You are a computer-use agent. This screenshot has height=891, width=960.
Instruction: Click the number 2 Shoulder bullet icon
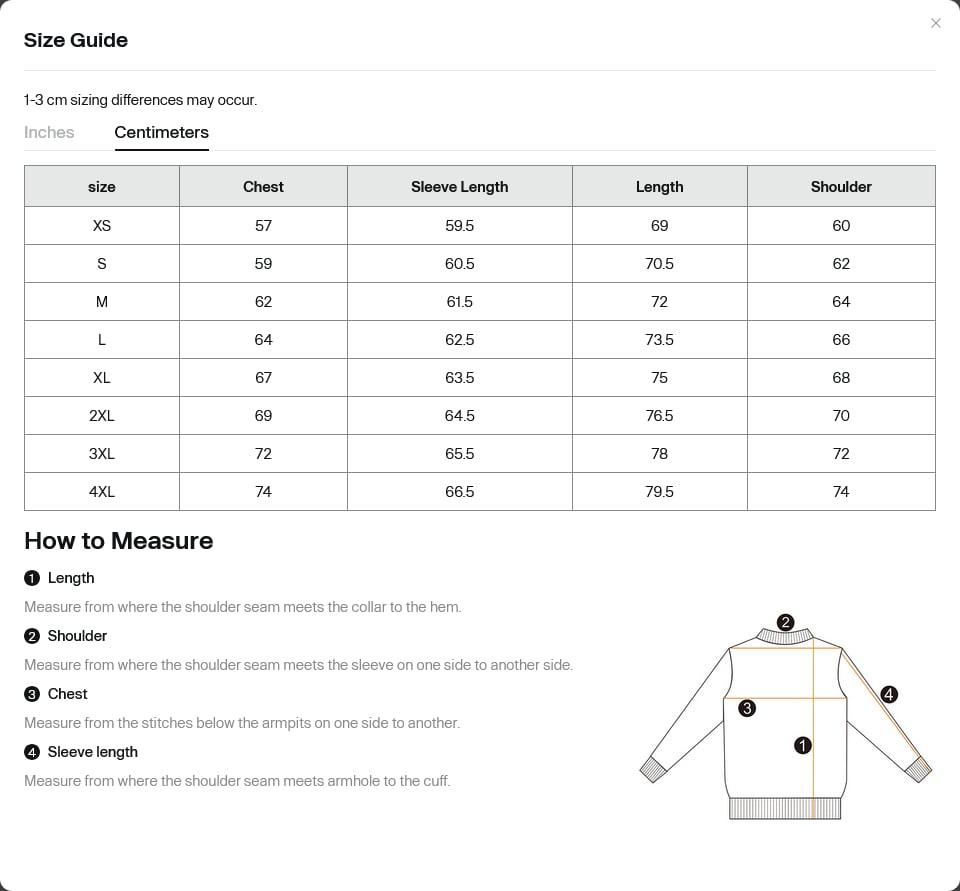tap(32, 636)
